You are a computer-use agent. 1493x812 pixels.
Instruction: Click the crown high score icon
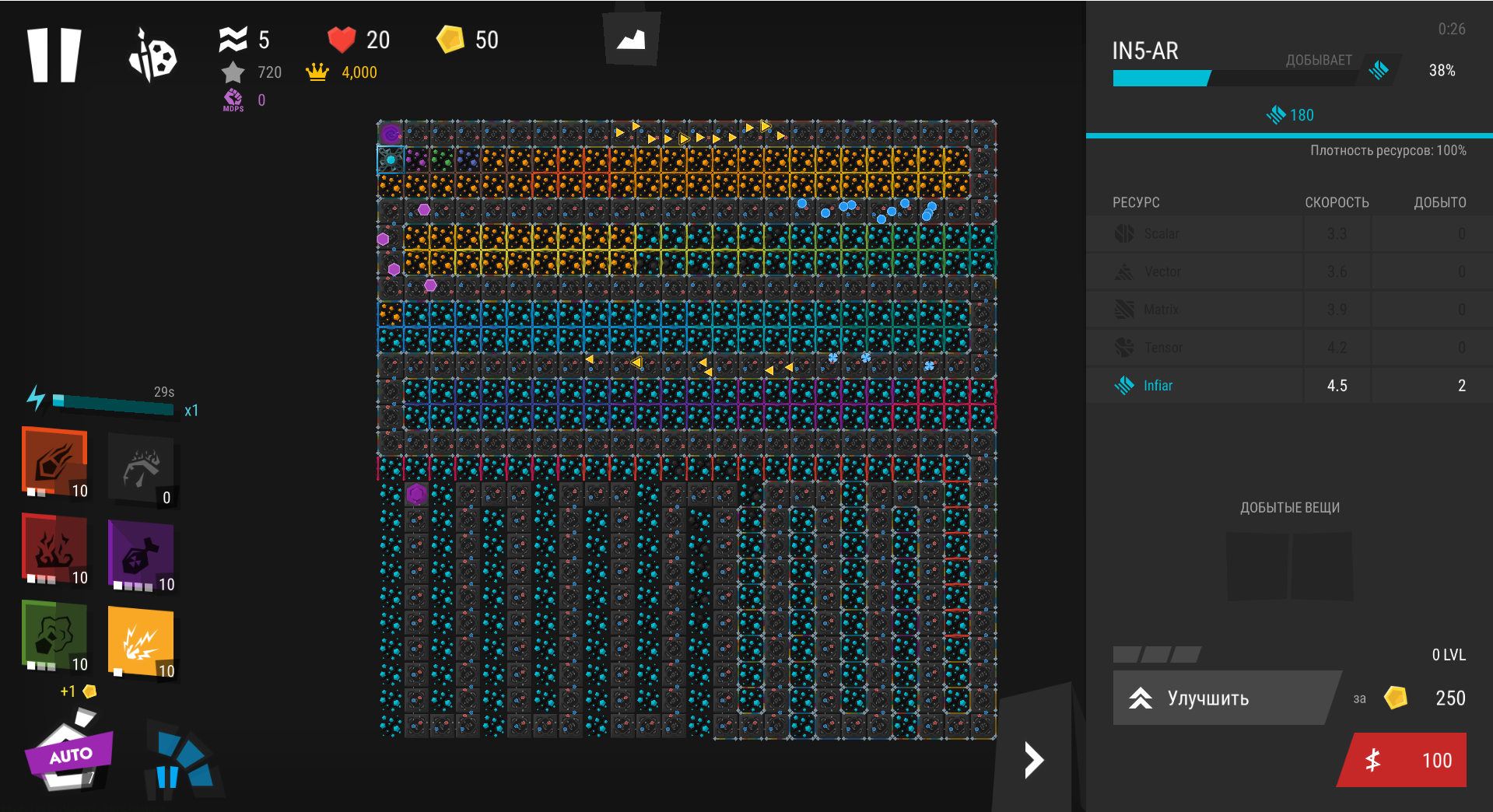tap(317, 72)
